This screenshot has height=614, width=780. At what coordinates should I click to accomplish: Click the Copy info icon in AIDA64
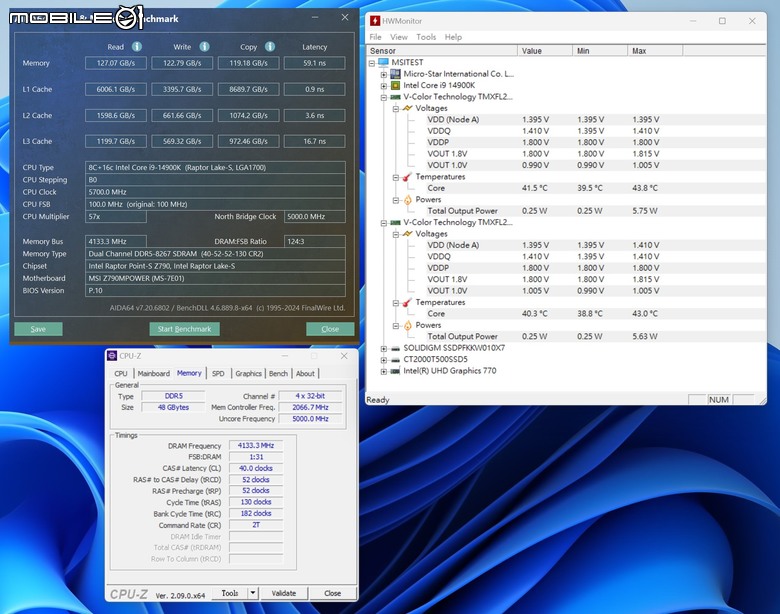click(270, 47)
